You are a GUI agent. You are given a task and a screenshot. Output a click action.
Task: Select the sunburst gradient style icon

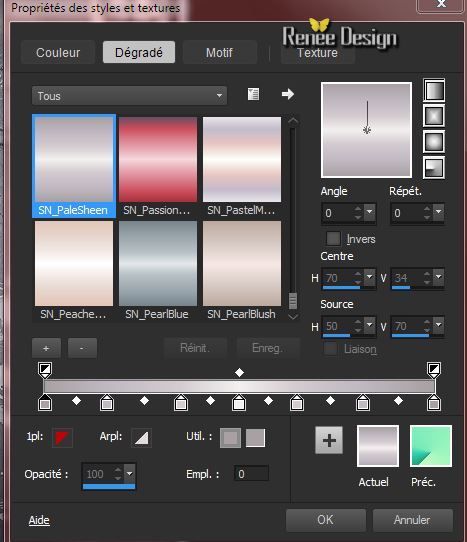pos(434,142)
